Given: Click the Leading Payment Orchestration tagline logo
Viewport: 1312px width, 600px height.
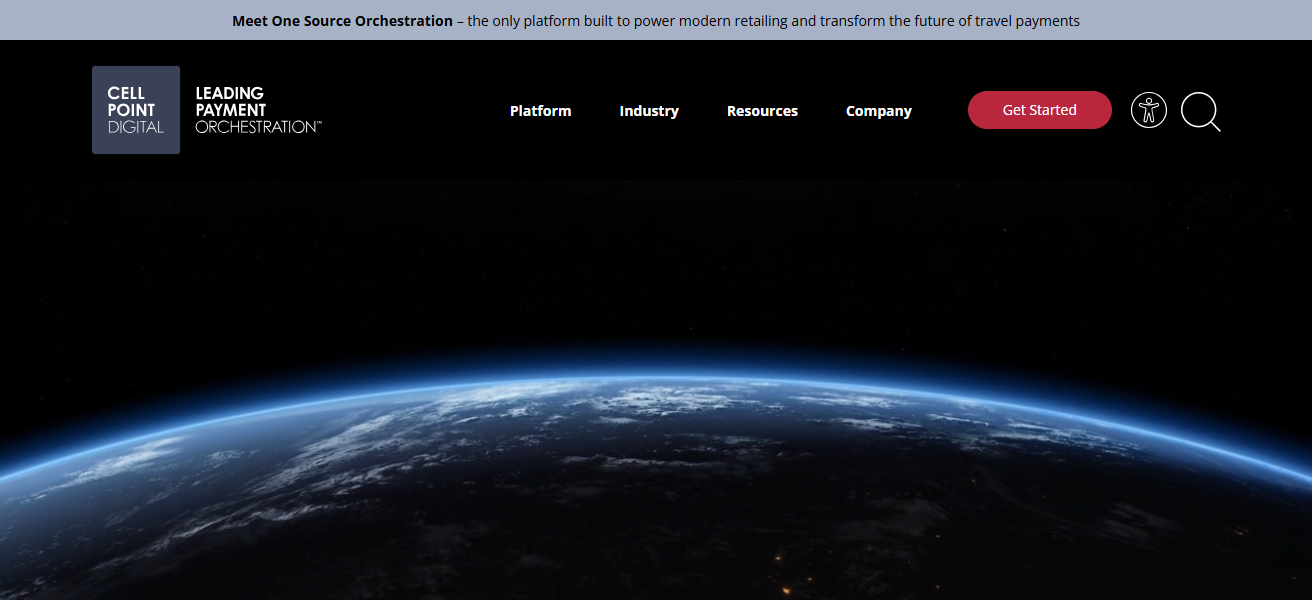Looking at the screenshot, I should point(258,110).
